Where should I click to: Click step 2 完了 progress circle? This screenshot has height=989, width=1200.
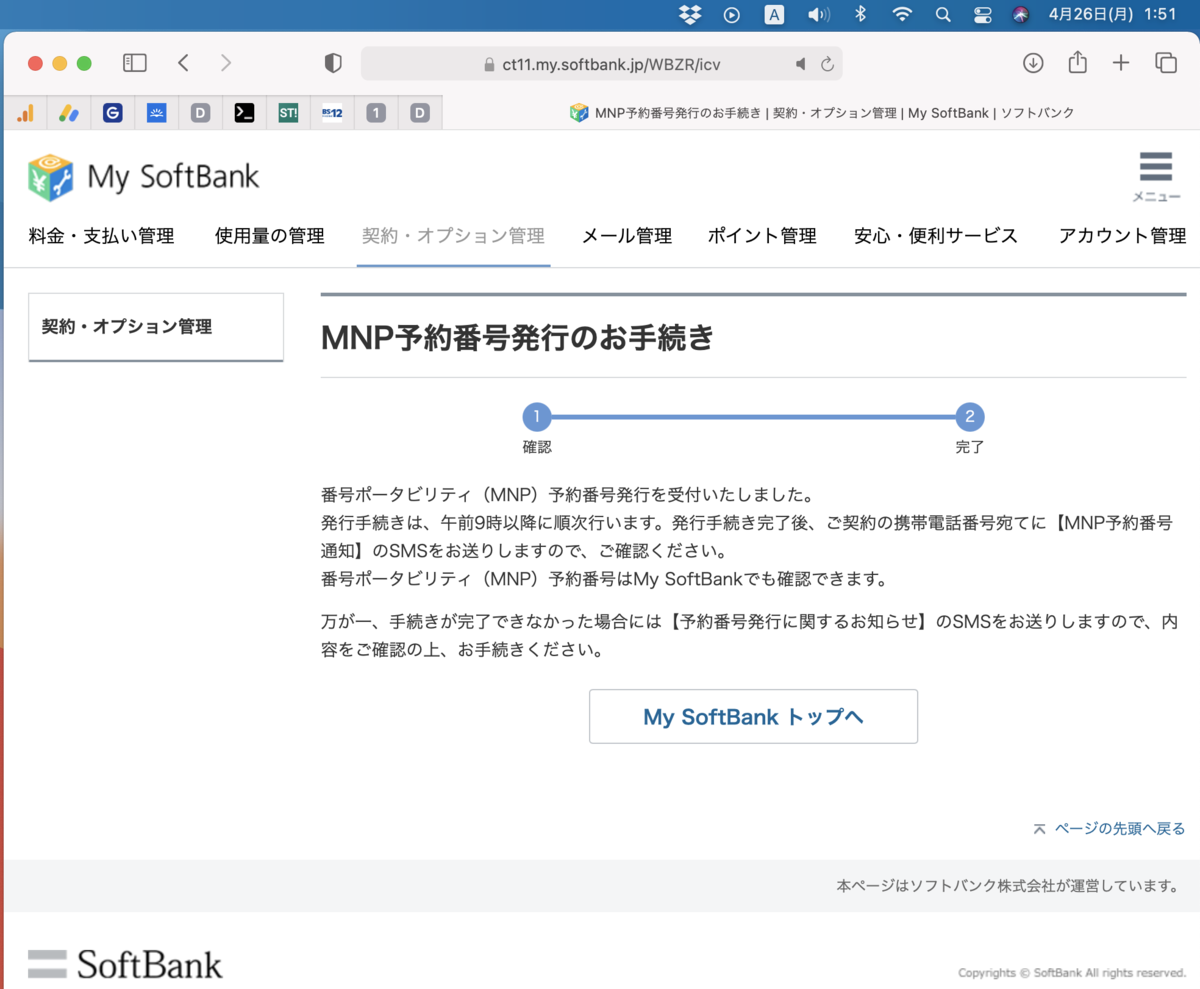pos(970,417)
